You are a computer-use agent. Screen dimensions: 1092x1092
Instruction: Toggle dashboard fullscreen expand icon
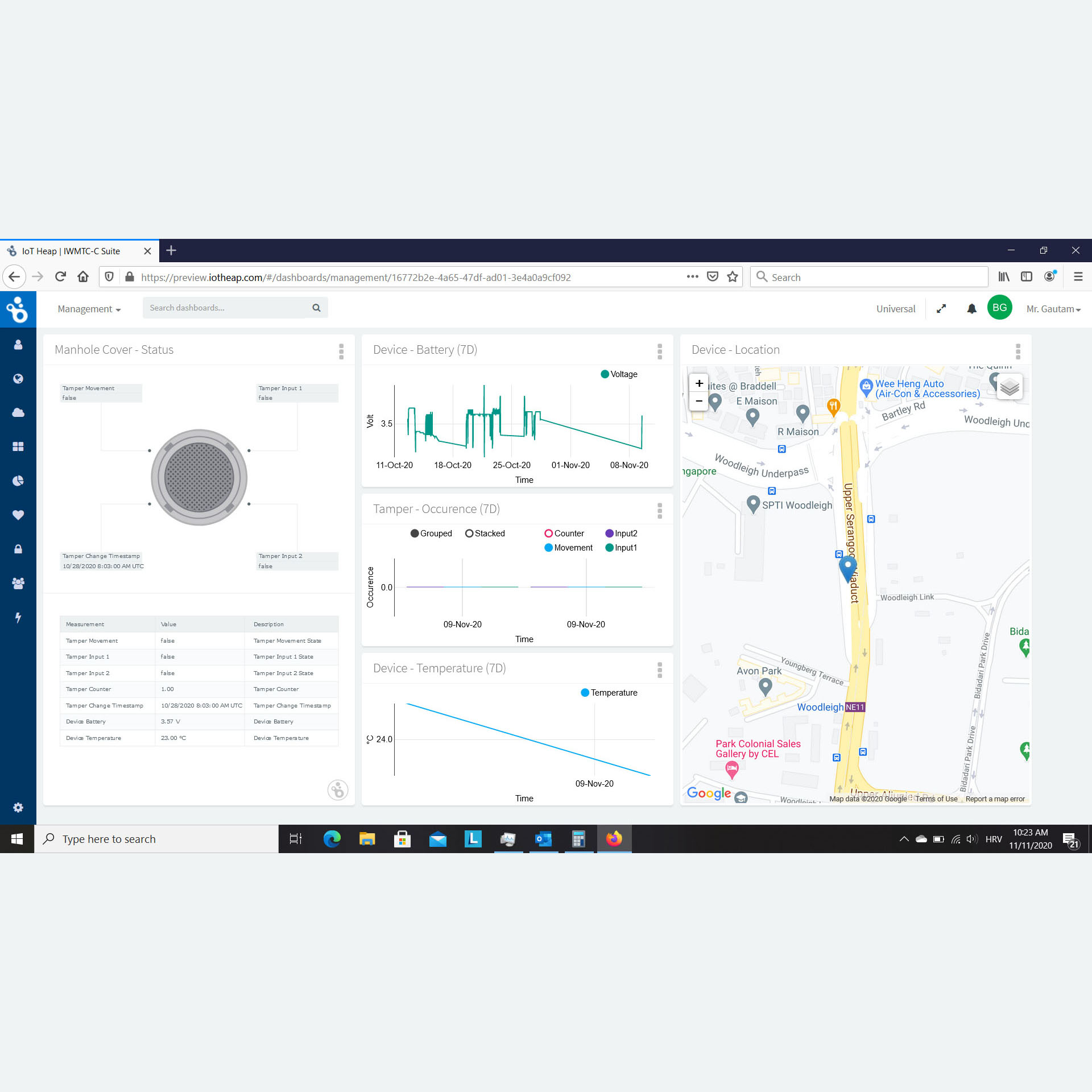point(941,309)
